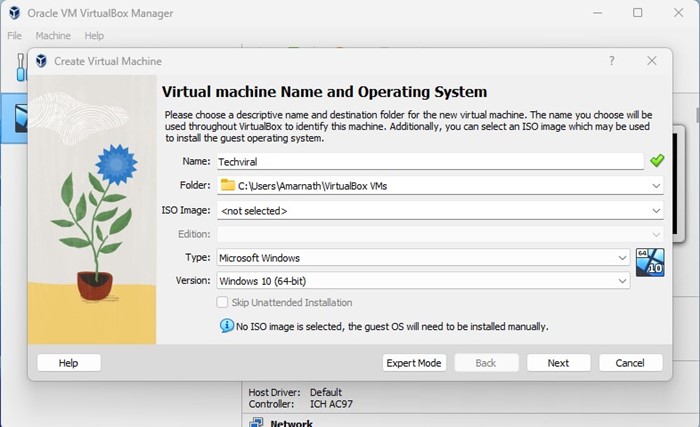700x427 pixels.
Task: Expand the Folder location dropdown
Action: pos(655,186)
